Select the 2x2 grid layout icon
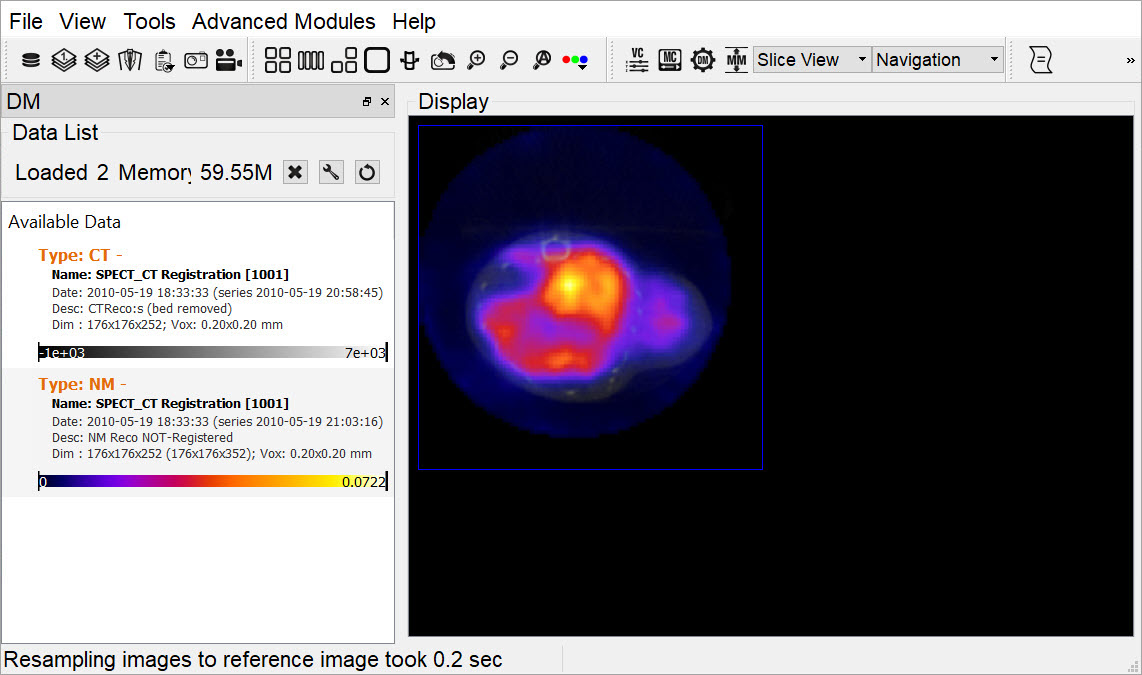The width and height of the screenshot is (1142, 675). tap(278, 61)
